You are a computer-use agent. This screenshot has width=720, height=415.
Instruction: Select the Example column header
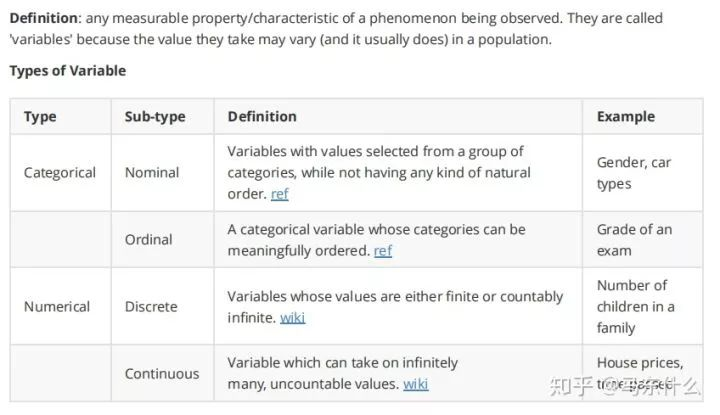coord(626,116)
